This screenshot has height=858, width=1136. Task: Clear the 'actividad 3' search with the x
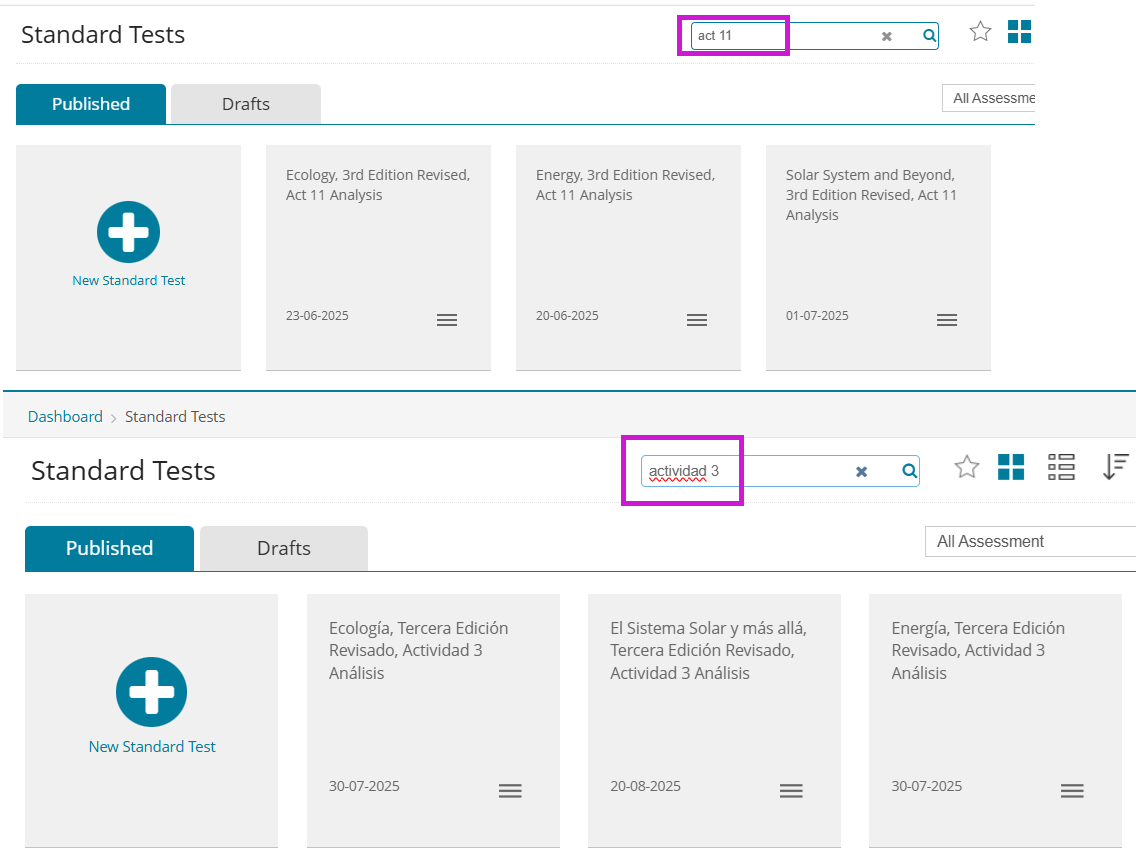861,471
